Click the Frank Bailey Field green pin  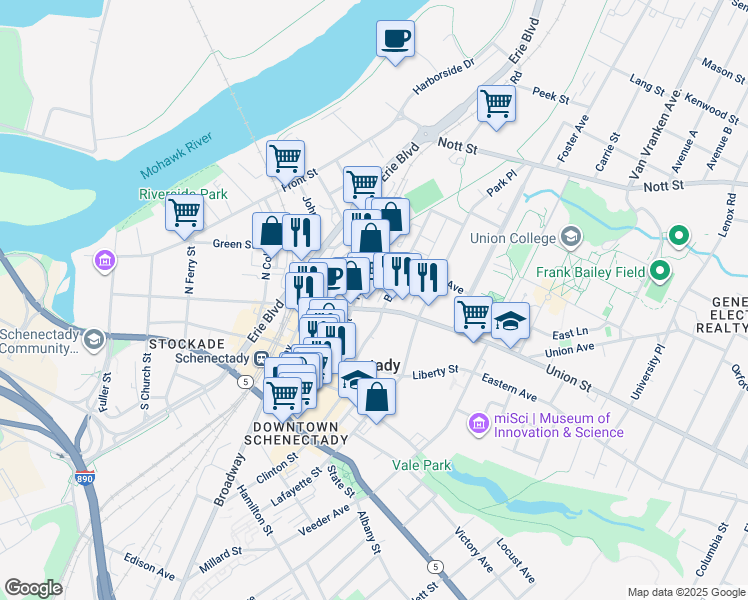point(660,271)
